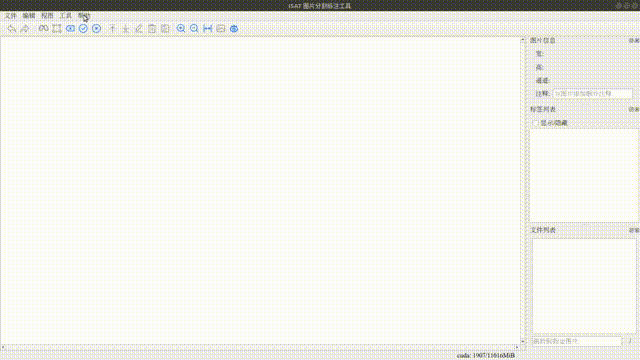Click the zoom out magnifier icon
The image size is (640, 360).
click(194, 29)
